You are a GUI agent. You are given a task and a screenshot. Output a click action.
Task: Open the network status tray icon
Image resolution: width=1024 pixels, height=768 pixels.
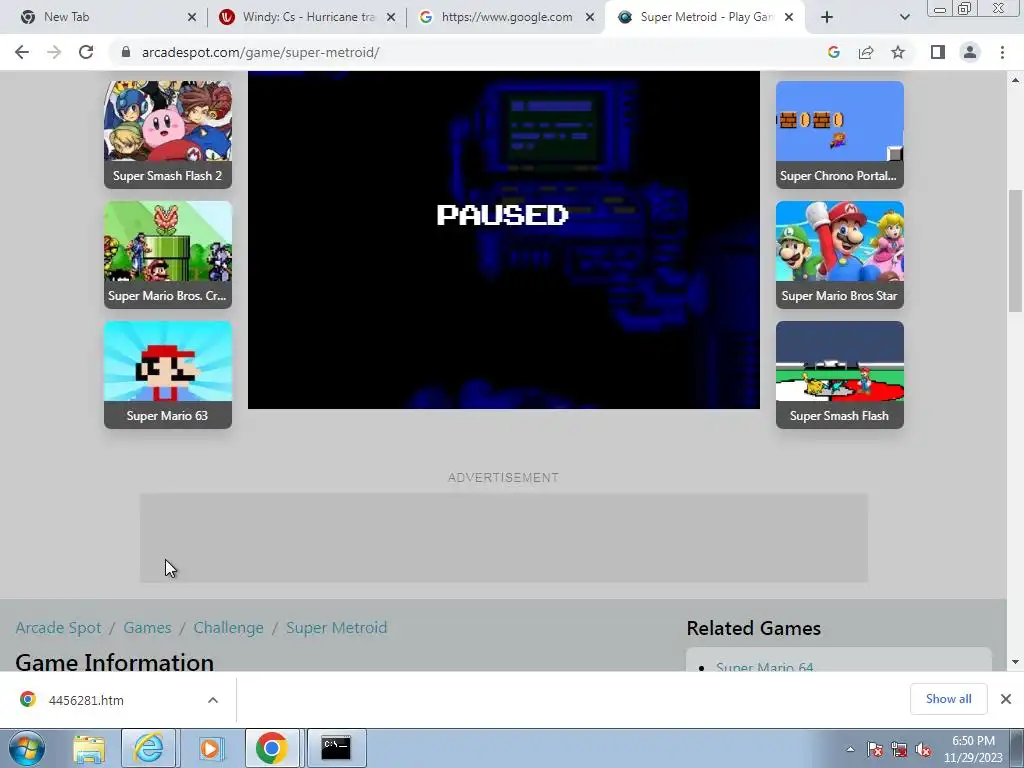(899, 749)
